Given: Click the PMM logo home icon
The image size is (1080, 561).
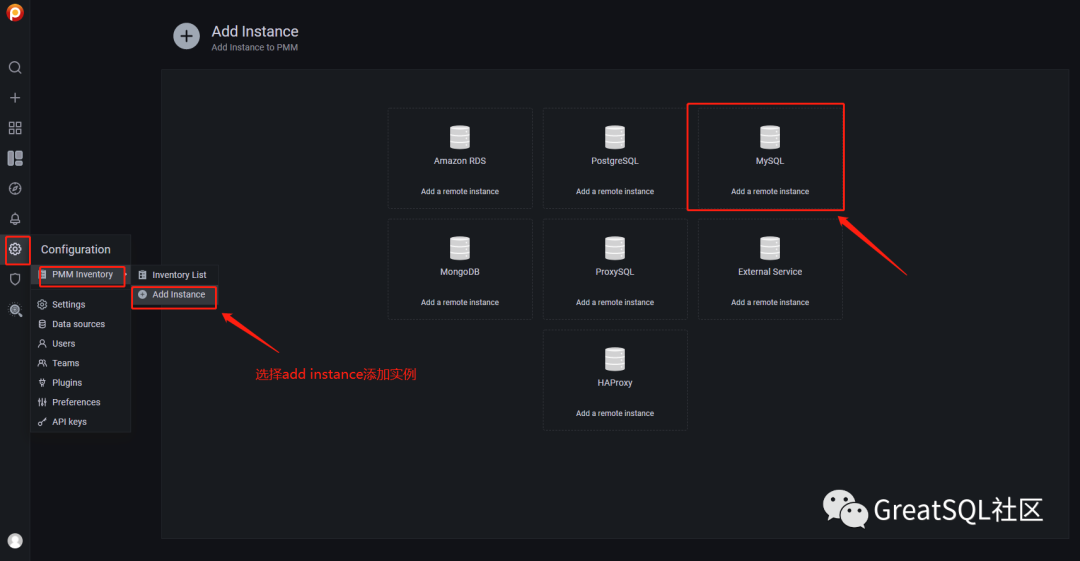Looking at the screenshot, I should tap(14, 12).
